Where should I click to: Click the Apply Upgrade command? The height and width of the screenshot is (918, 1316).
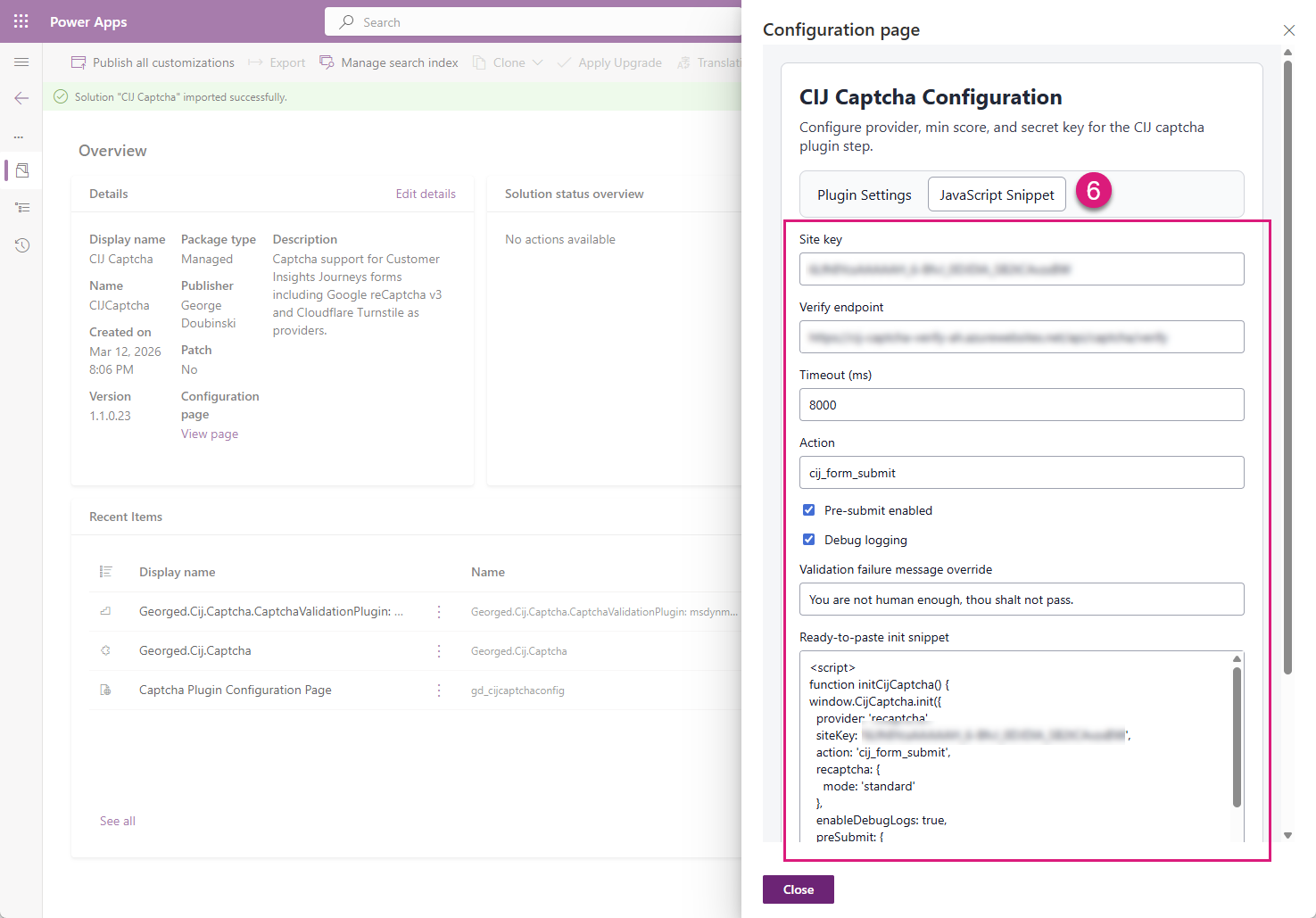609,62
